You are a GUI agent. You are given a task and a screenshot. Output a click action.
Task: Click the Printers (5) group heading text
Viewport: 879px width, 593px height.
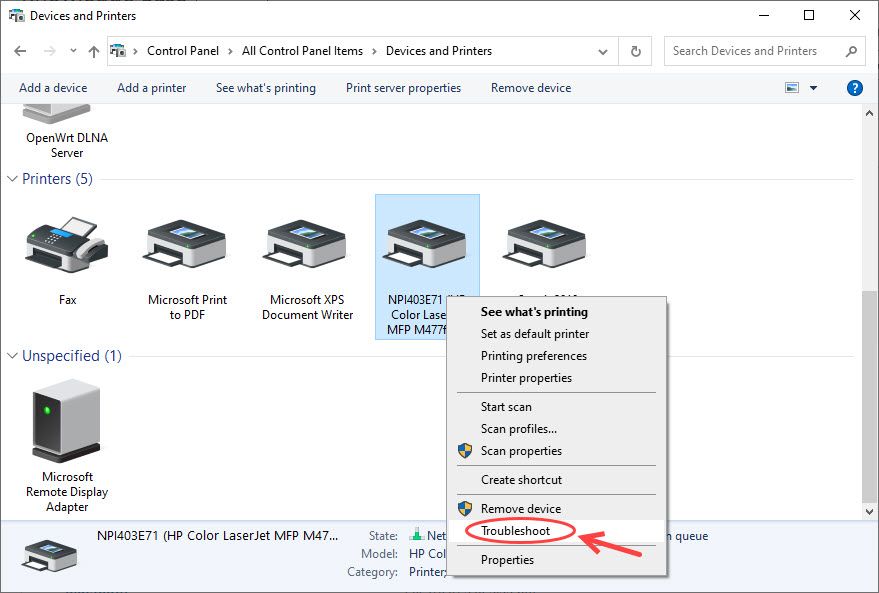point(57,179)
